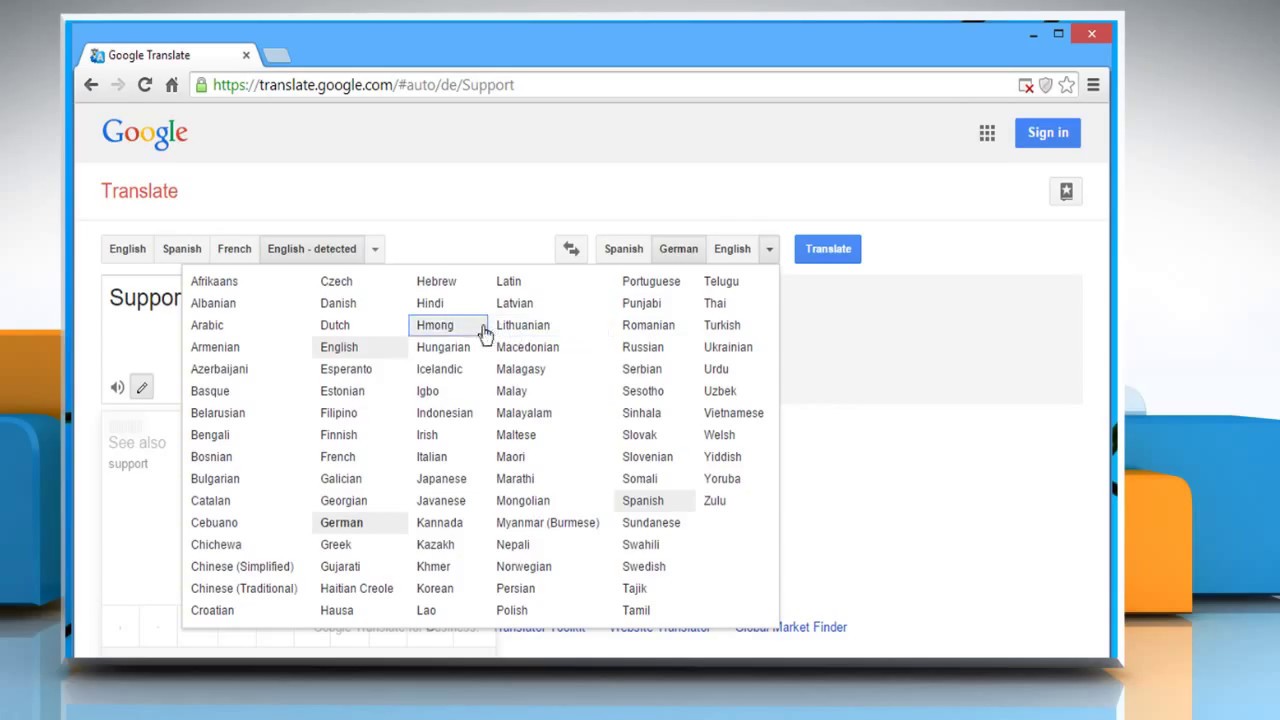Screen dimensions: 1280x720
Task: Pick German in the language list
Action: pos(341,522)
